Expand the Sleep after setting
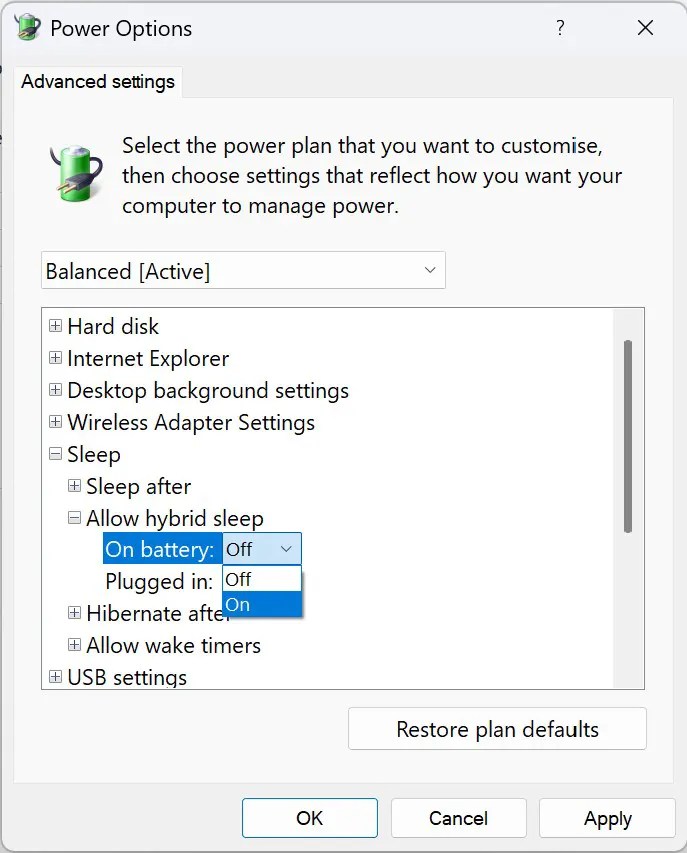687x853 pixels. [74, 486]
